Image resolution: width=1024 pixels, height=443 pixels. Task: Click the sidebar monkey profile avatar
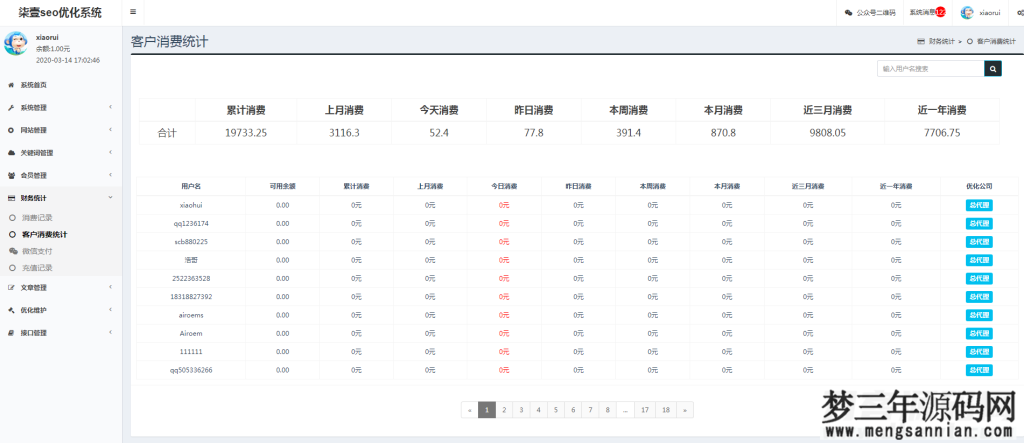[x=16, y=43]
